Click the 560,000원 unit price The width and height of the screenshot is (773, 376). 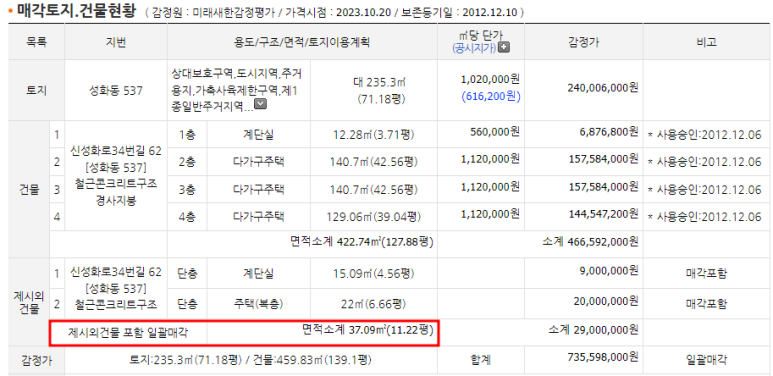495,132
